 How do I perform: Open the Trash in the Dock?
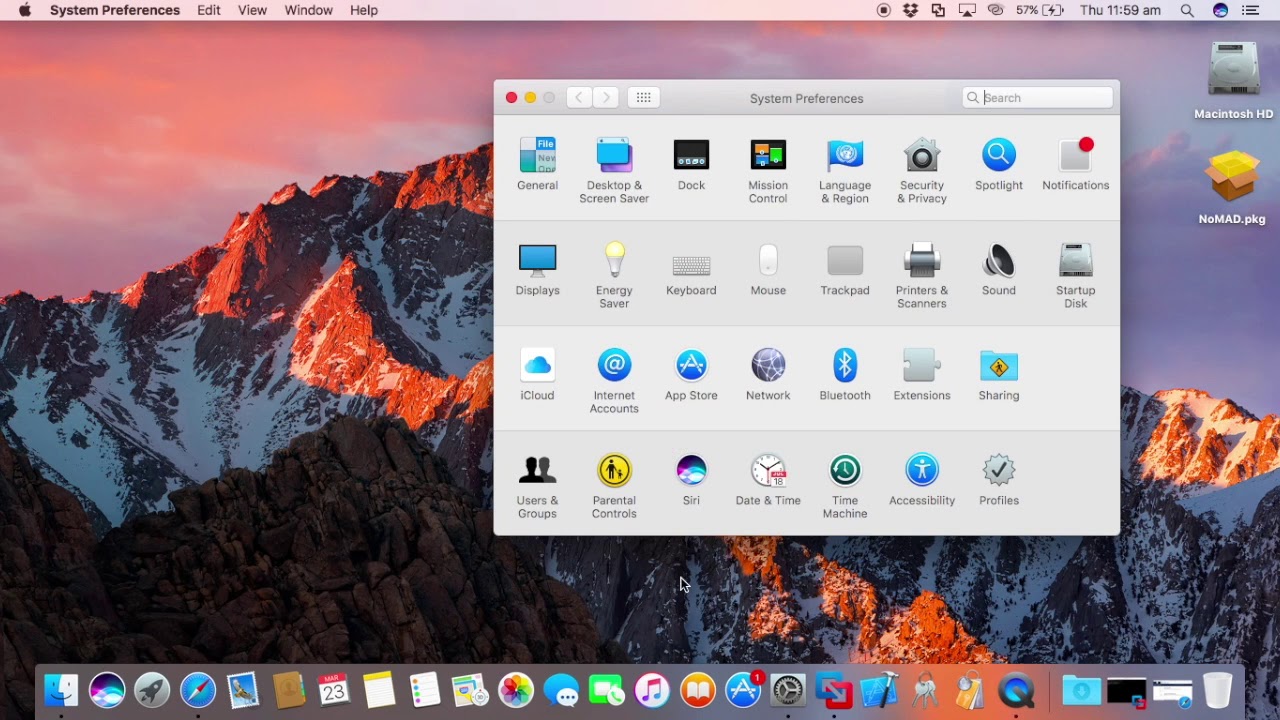[x=1218, y=690]
